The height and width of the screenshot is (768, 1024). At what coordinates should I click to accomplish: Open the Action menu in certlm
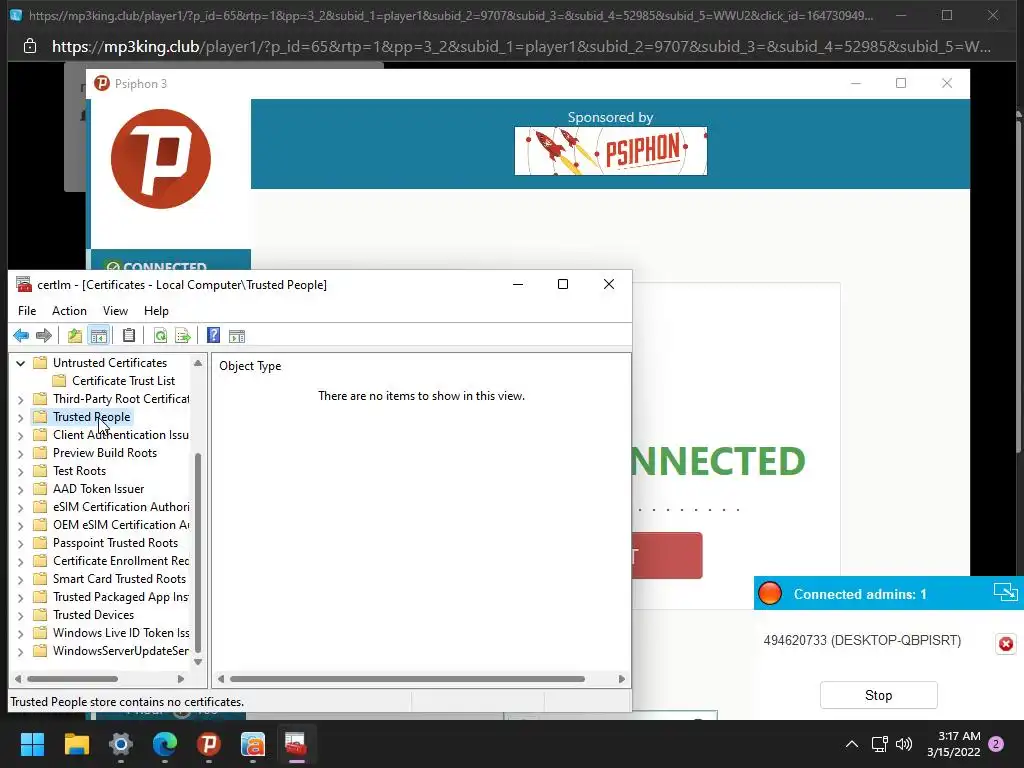tap(69, 311)
